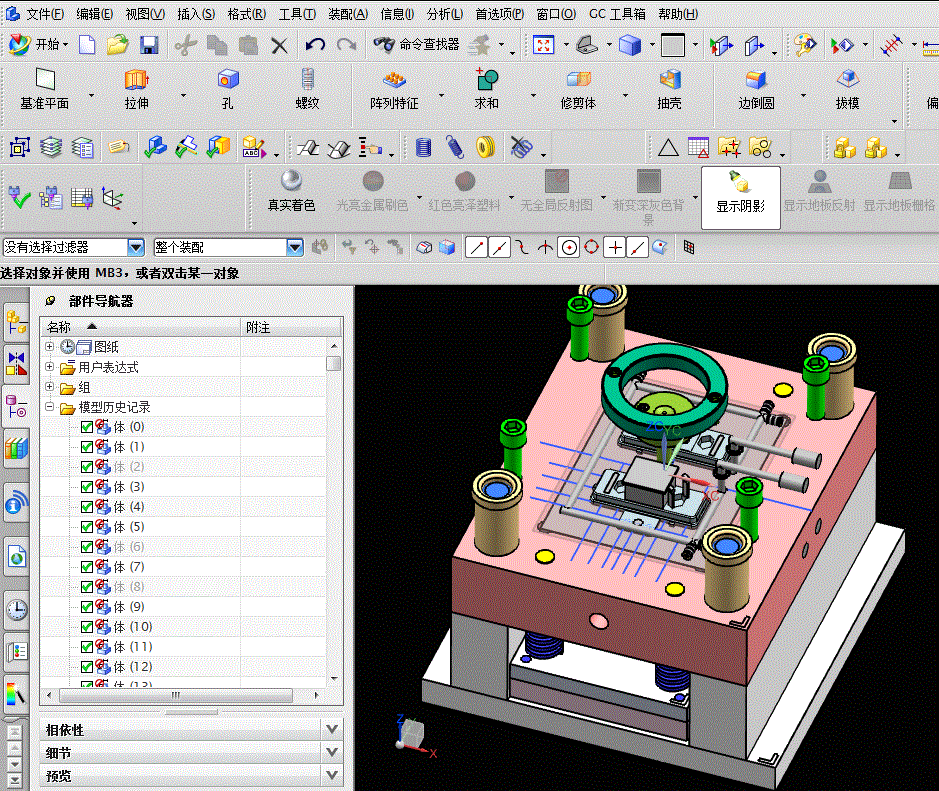Toggle the 体 (5) checkbox
Viewport: 939px width, 791px height.
(87, 527)
